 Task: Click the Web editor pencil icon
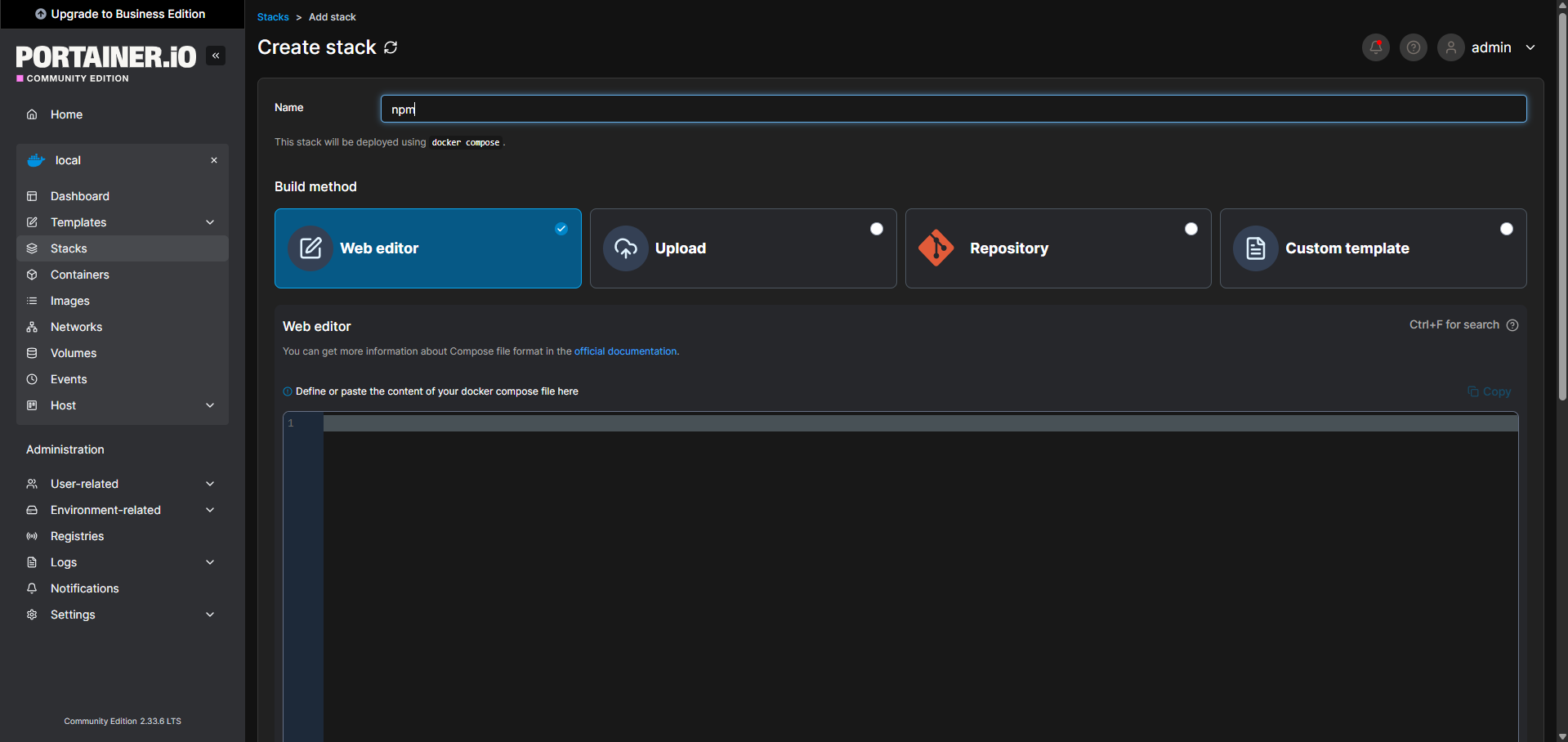(310, 248)
